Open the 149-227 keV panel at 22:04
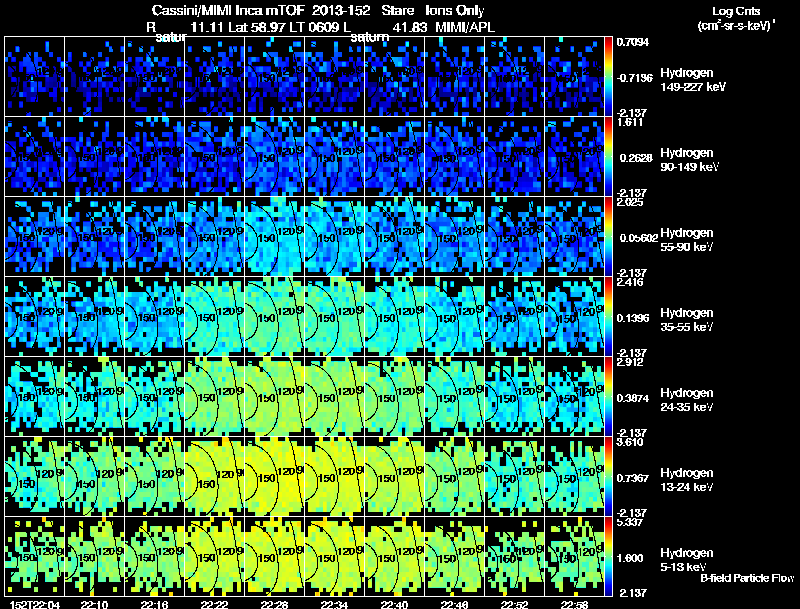This screenshot has width=800, height=609. pos(34,77)
